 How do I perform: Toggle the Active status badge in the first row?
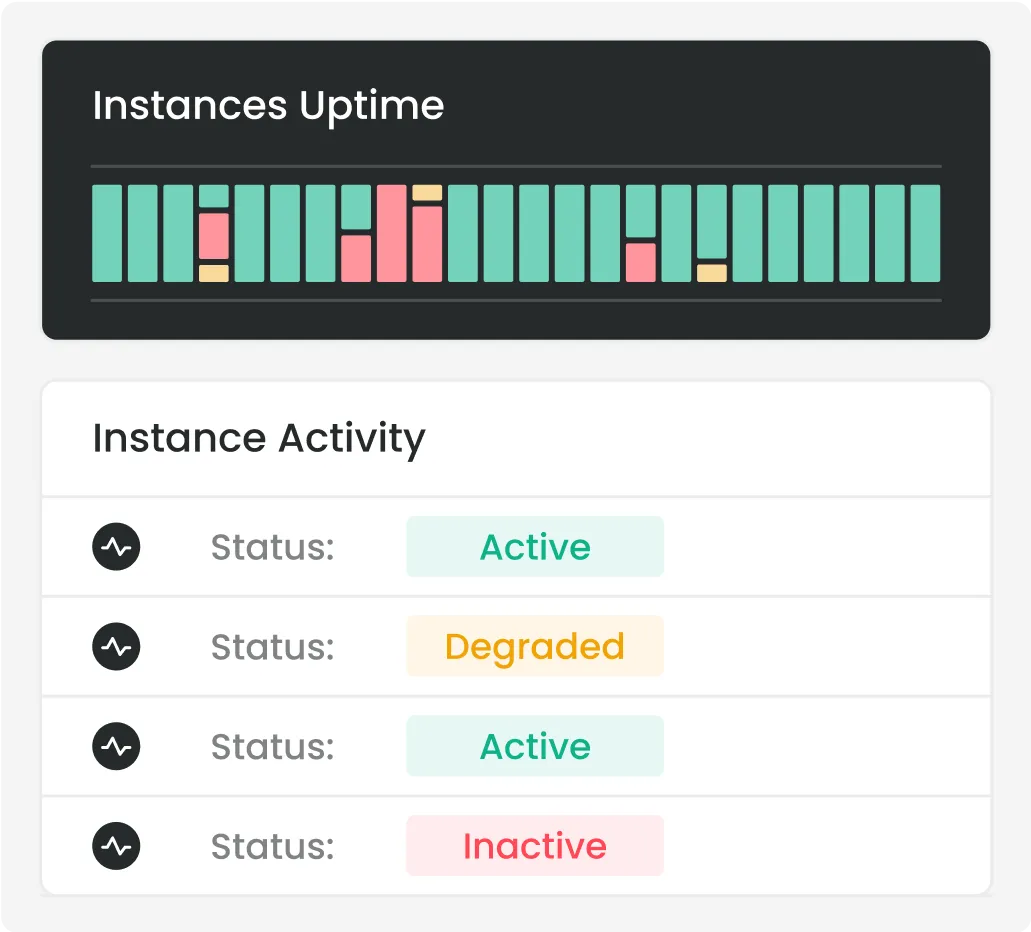(534, 546)
